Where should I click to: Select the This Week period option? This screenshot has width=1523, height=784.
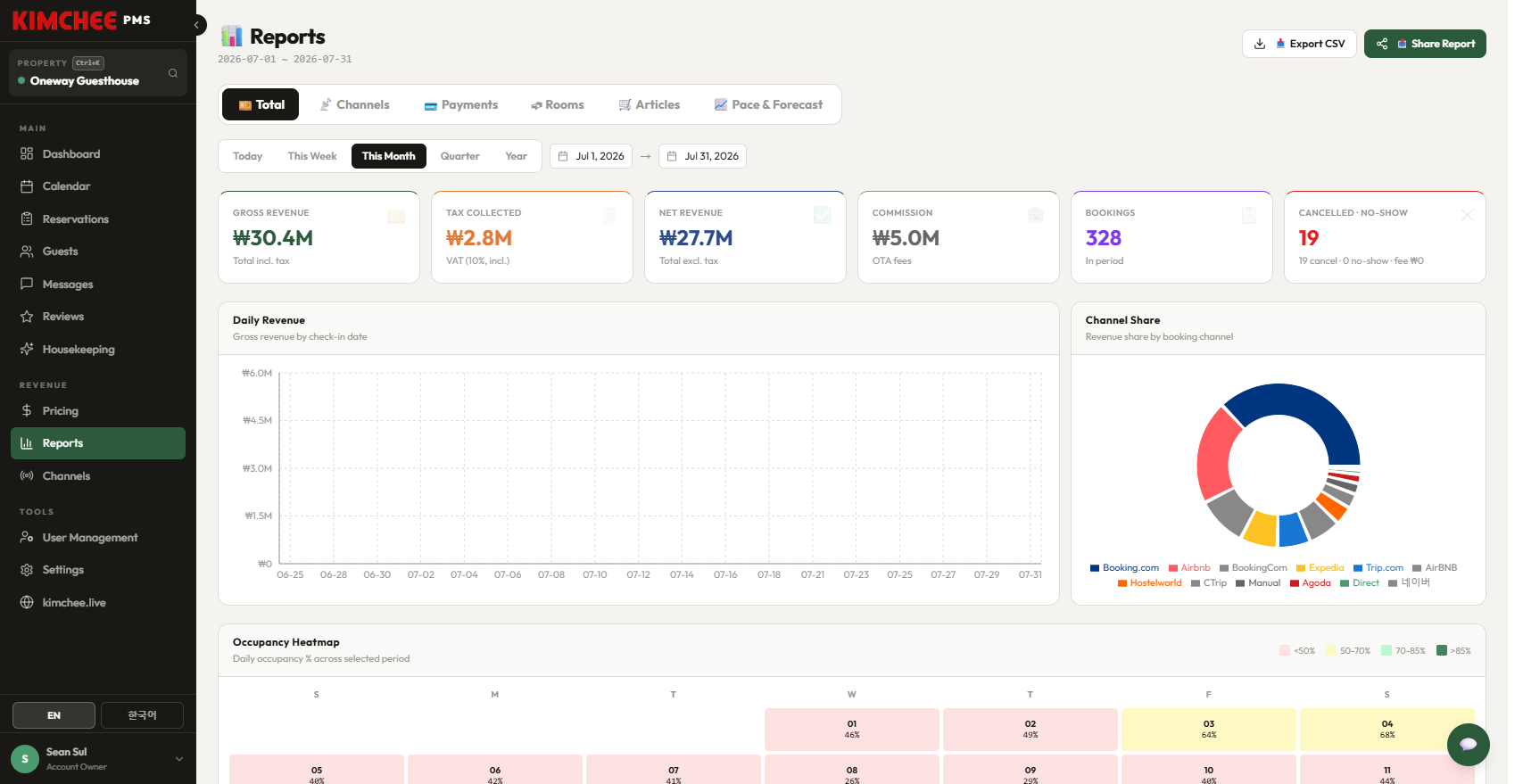coord(312,156)
